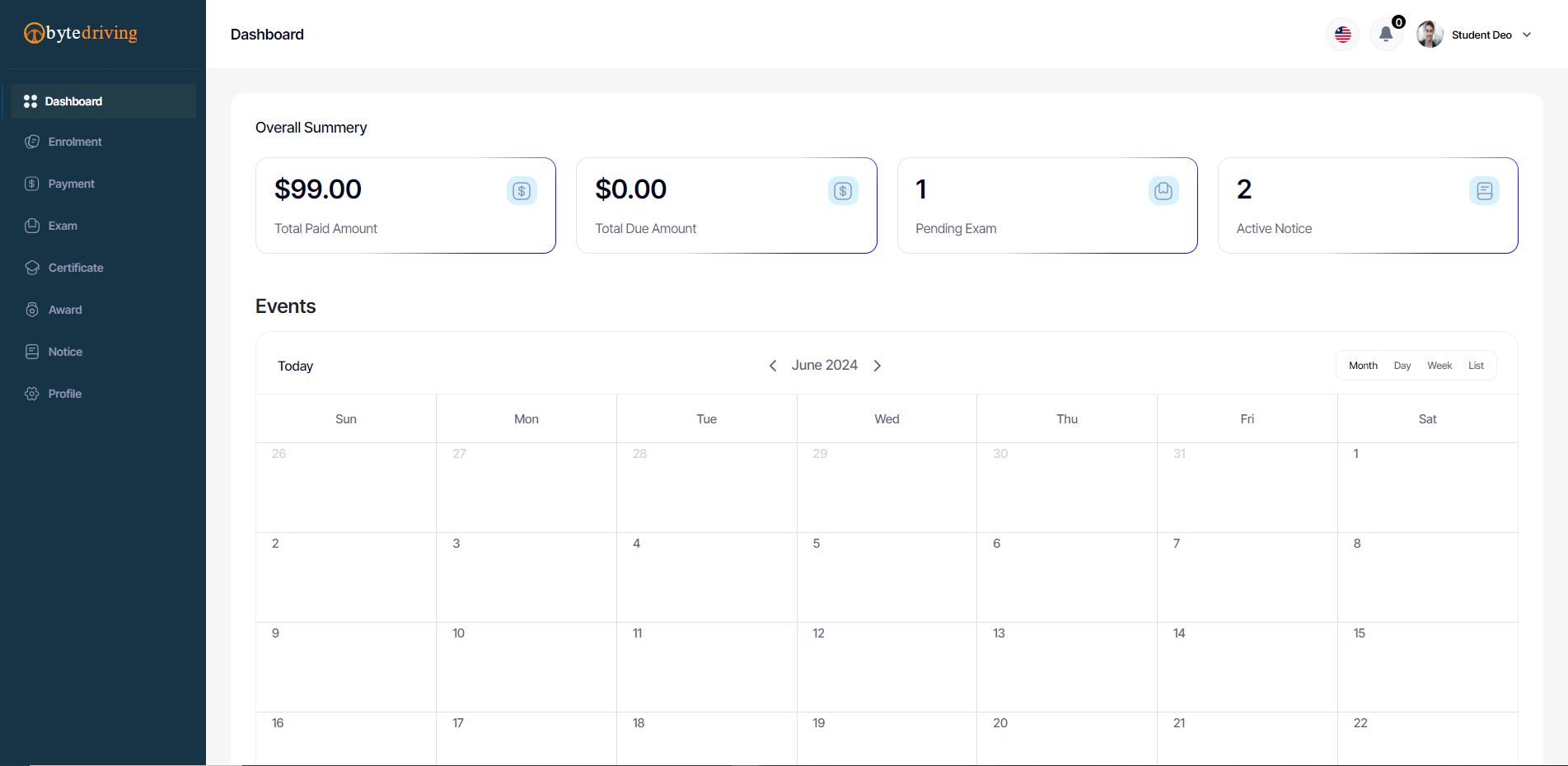
Task: Click the Award medal sidebar icon
Action: point(32,310)
